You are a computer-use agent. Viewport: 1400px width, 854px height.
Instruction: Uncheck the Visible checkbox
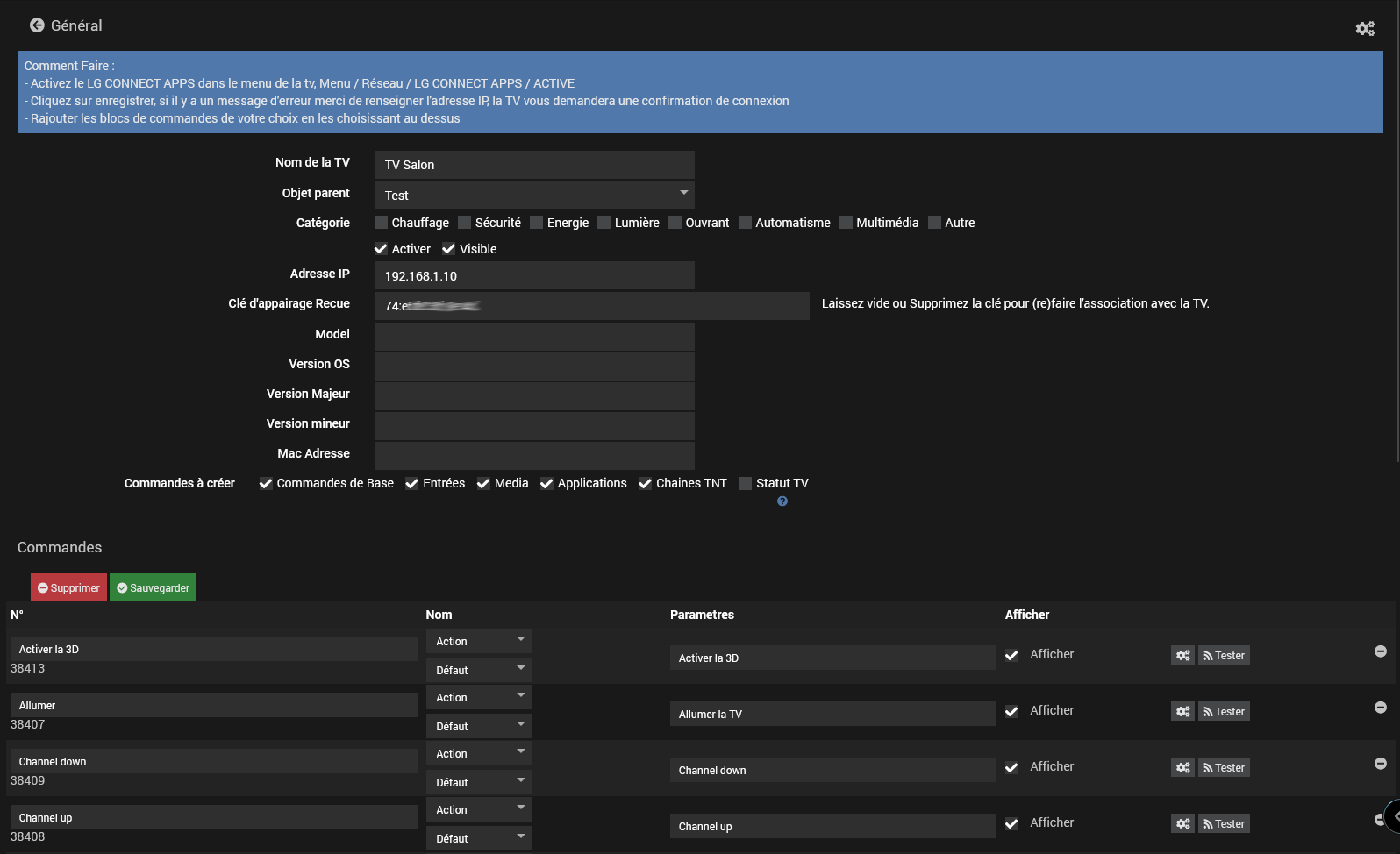click(x=449, y=249)
